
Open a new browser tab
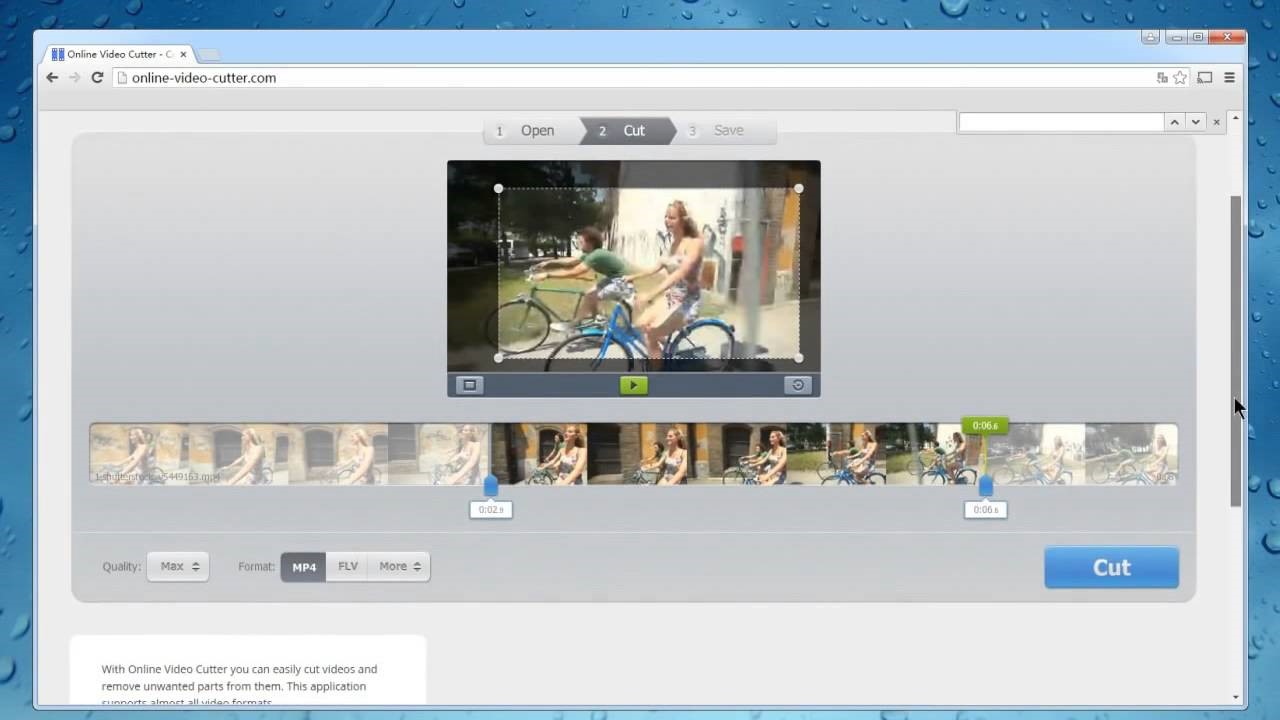point(208,54)
